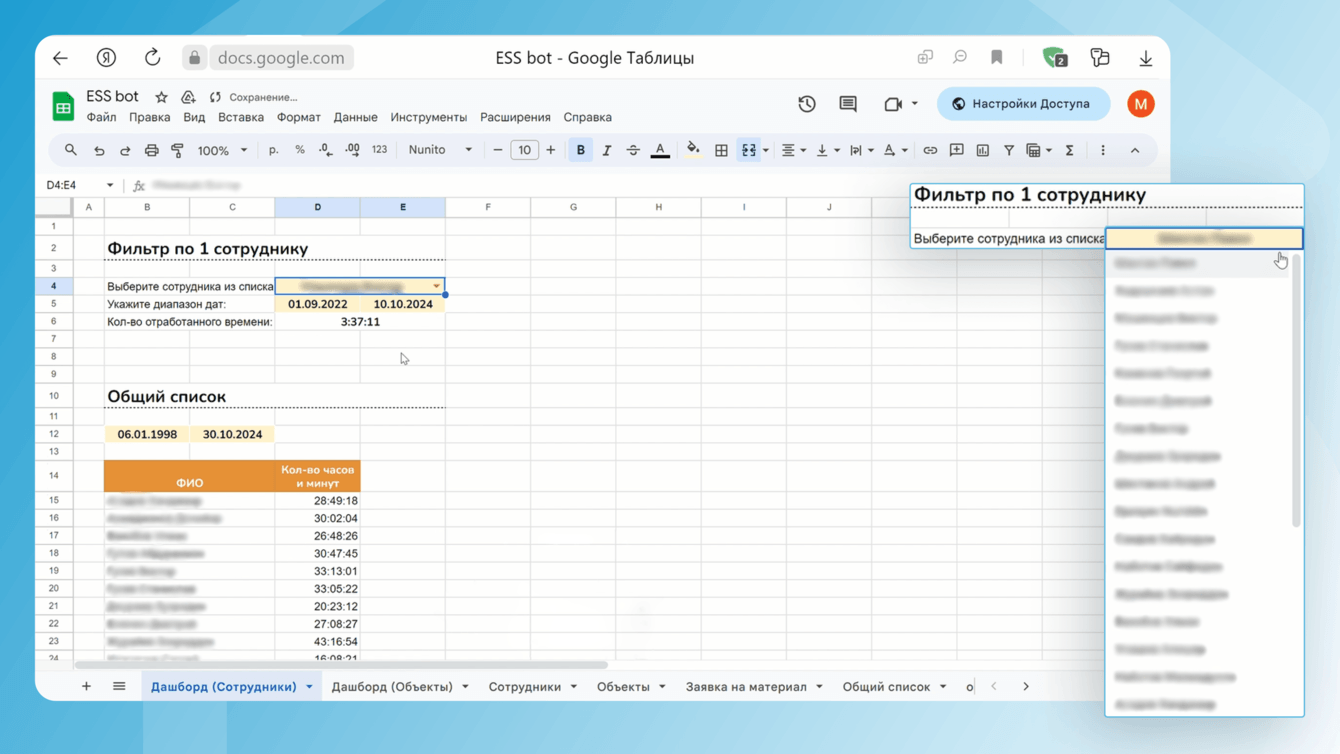
Task: Open the comments panel icon
Action: coord(848,104)
